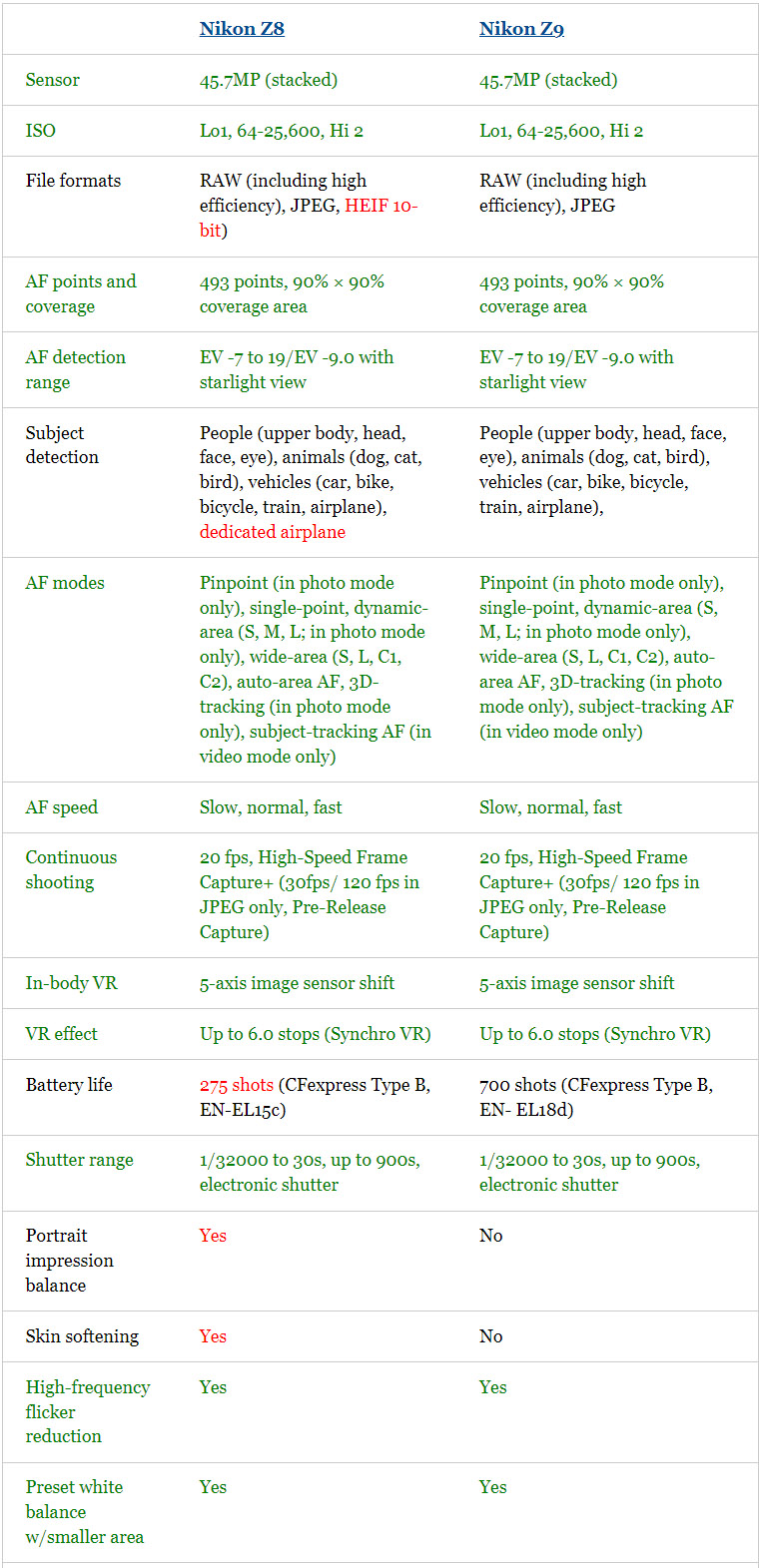Click the red Yes for Skin softening
The image size is (761, 1568).
213,1336
